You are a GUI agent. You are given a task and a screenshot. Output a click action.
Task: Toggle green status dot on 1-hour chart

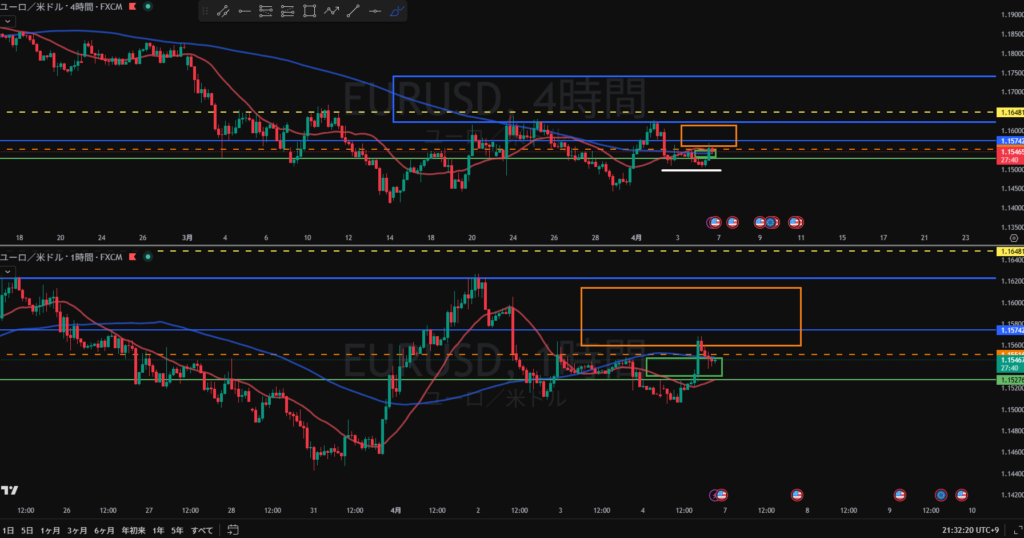click(146, 257)
